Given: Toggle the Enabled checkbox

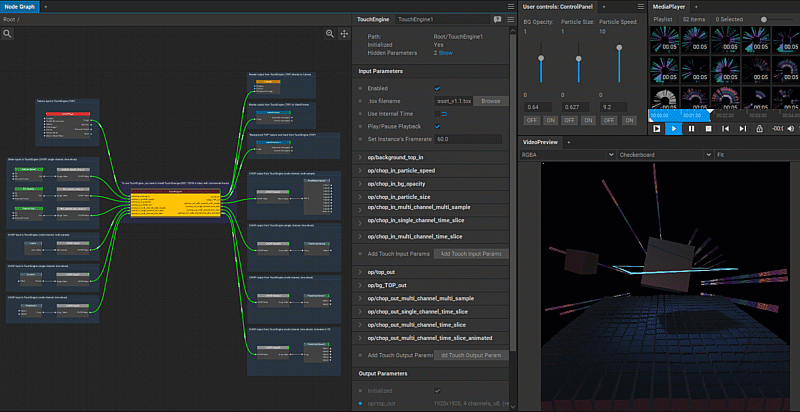Looking at the screenshot, I should click(x=437, y=88).
